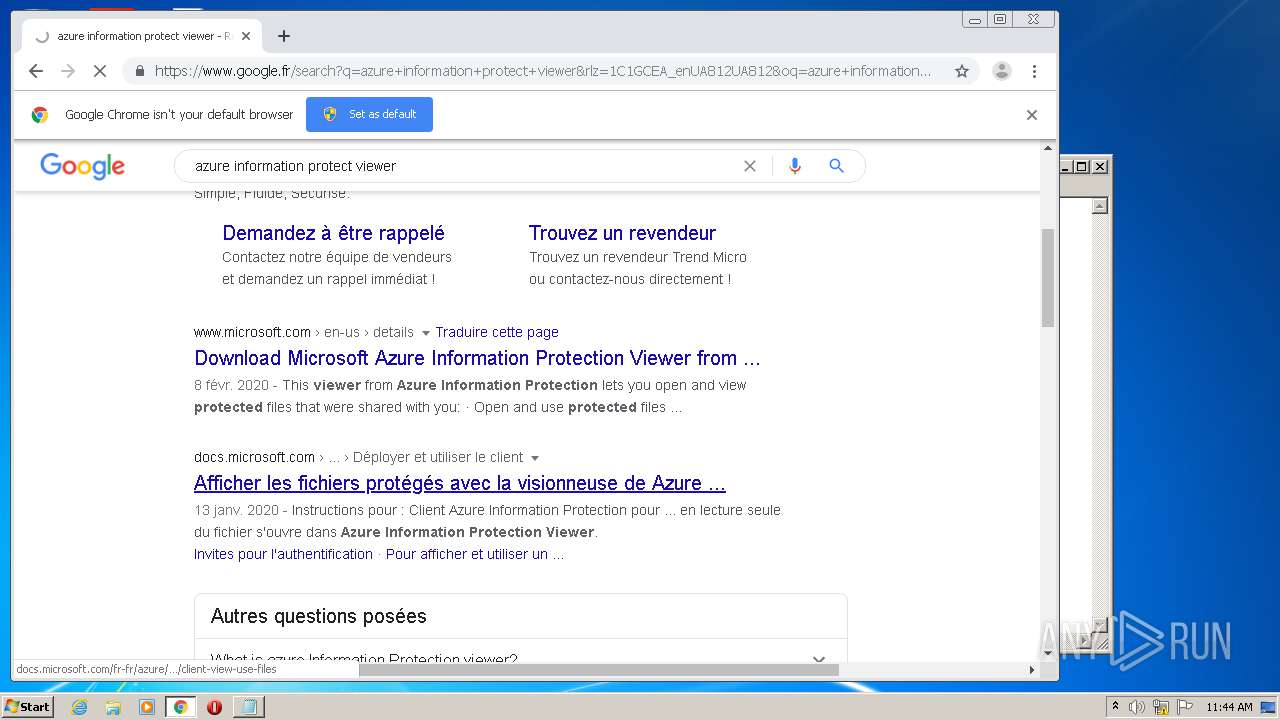
Task: Open a new tab with the plus button
Action: pyautogui.click(x=284, y=36)
